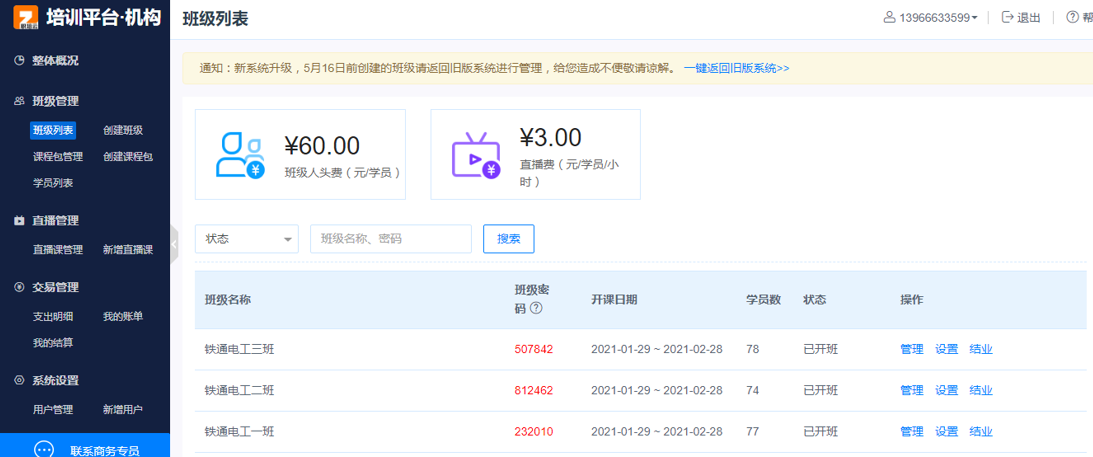This screenshot has width=1093, height=457.
Task: Focus the 班级名称、密码 search field
Action: (390, 239)
